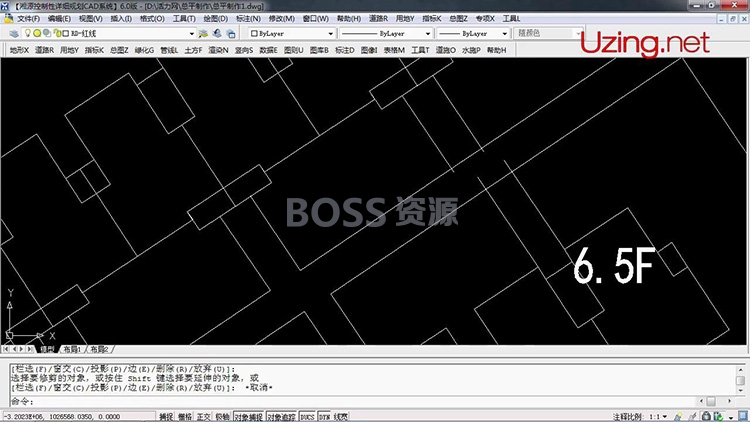
Task: Open the 标注(N) menu
Action: click(248, 19)
